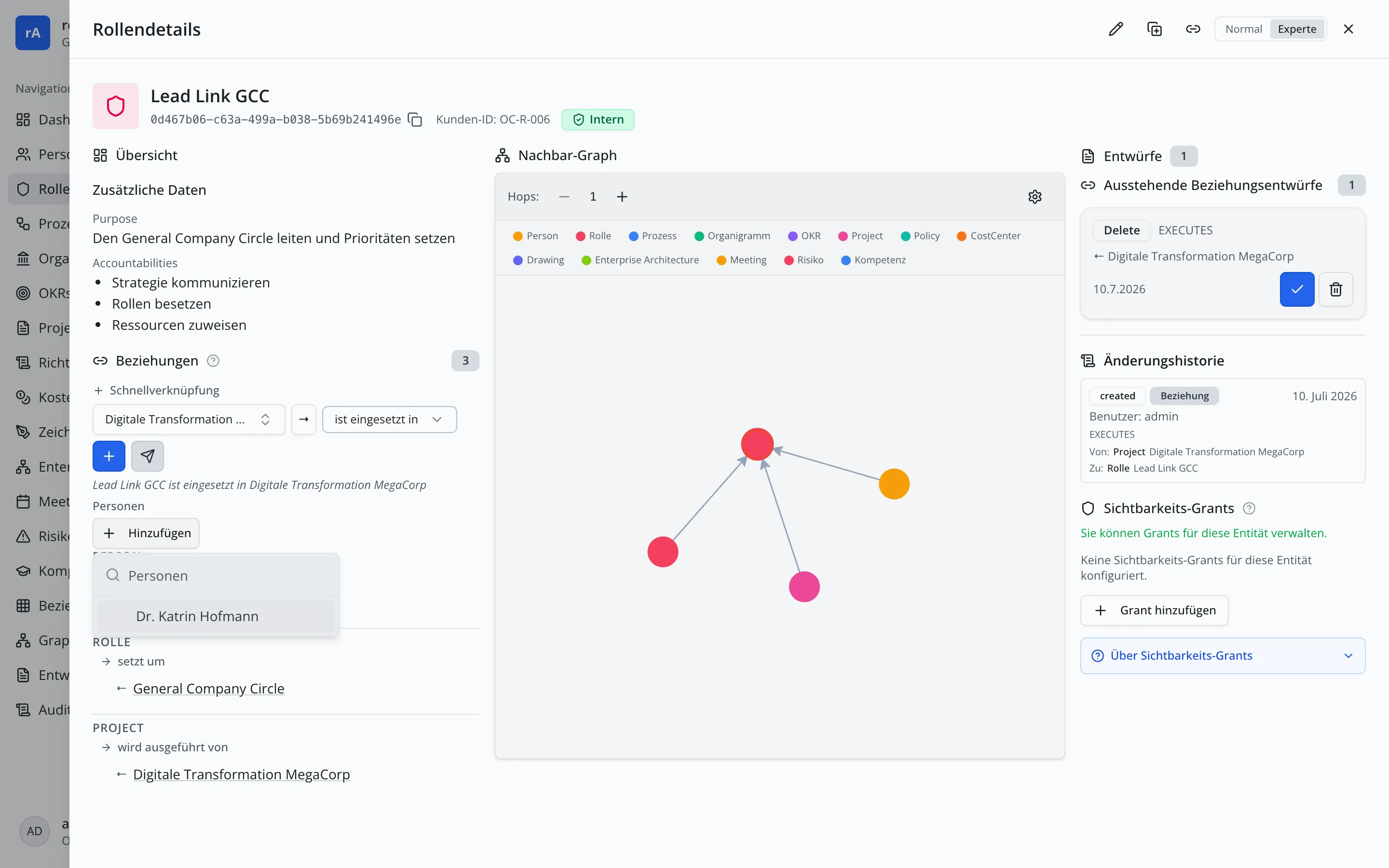Swap relationship direction arrow button
The width and height of the screenshot is (1389, 868).
[304, 420]
